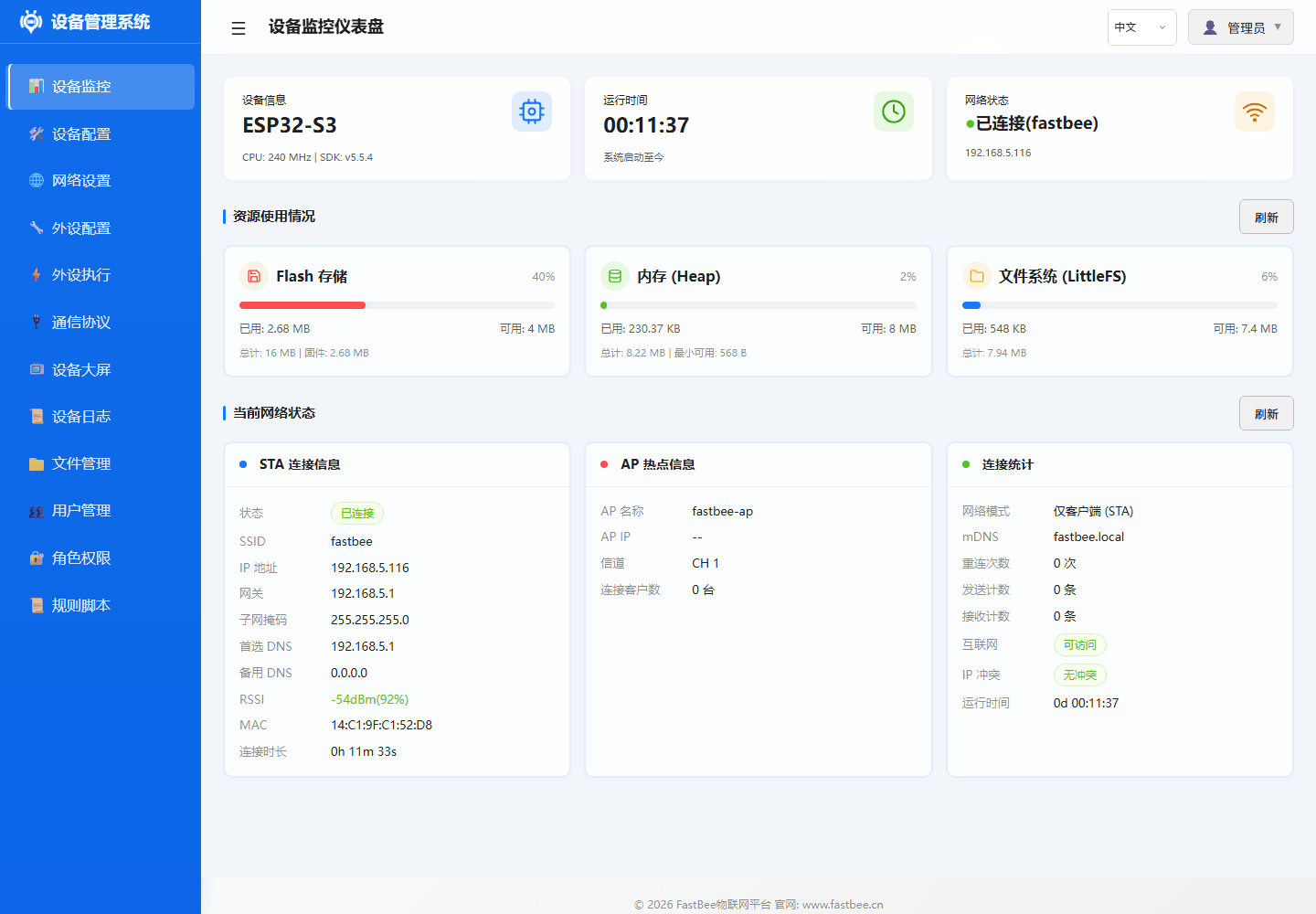Click the 已连接 status tag in STA info
Screen dimensions: 1316x914
(357, 514)
